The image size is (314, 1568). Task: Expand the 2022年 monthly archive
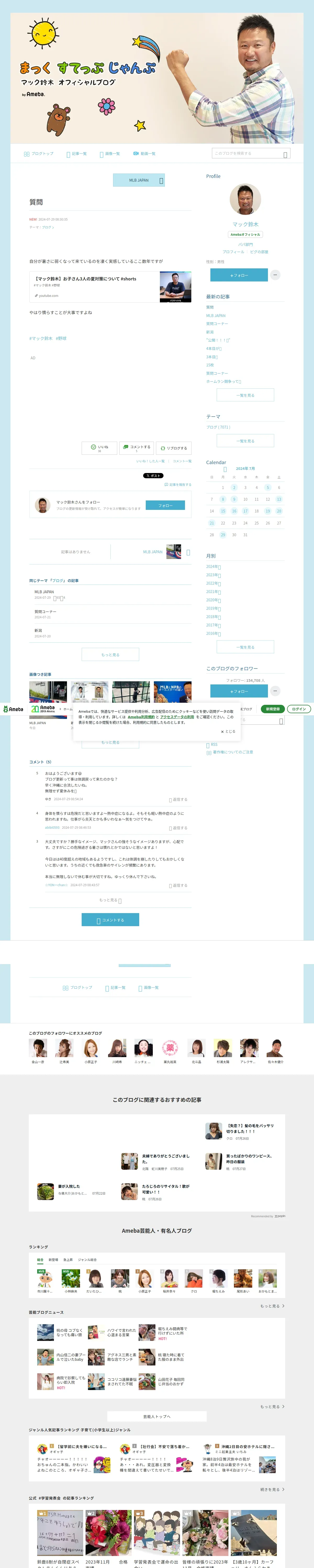click(214, 583)
